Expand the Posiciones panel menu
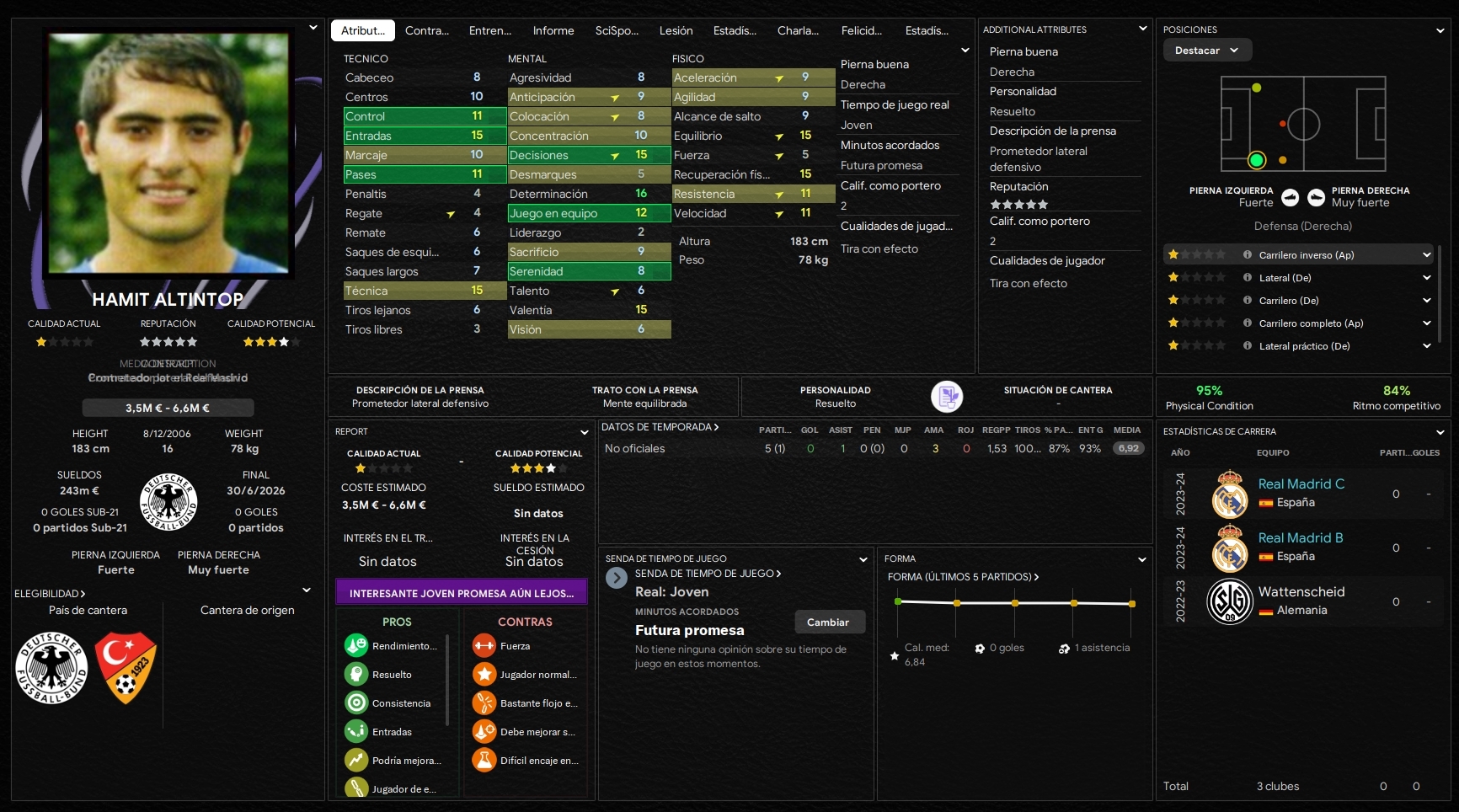 1440,30
